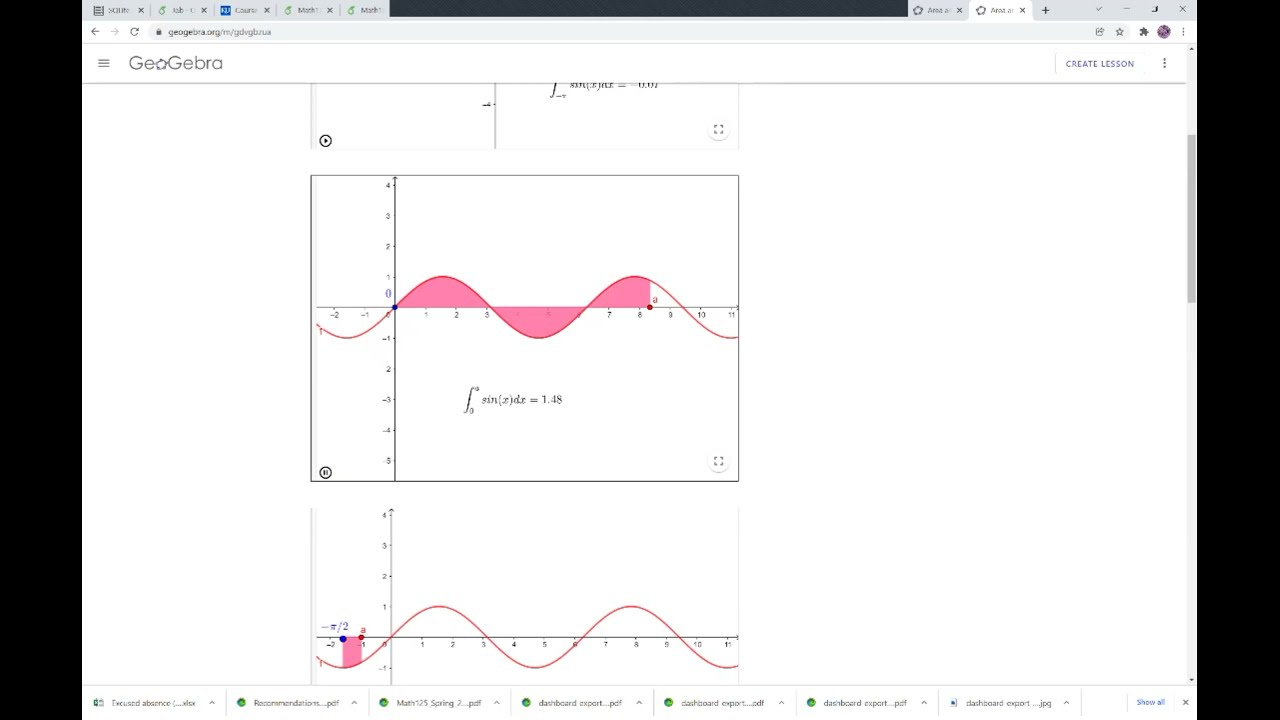
Task: Open the GeoGebra hamburger menu
Action: point(104,63)
